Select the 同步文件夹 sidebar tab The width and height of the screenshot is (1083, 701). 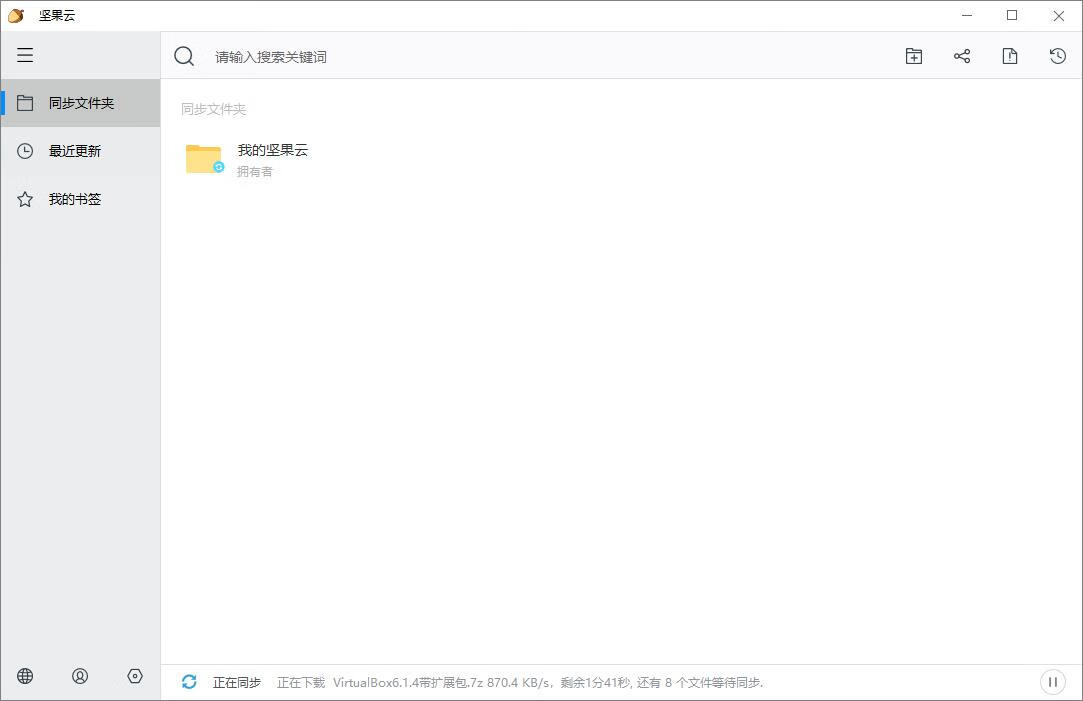pyautogui.click(x=81, y=103)
